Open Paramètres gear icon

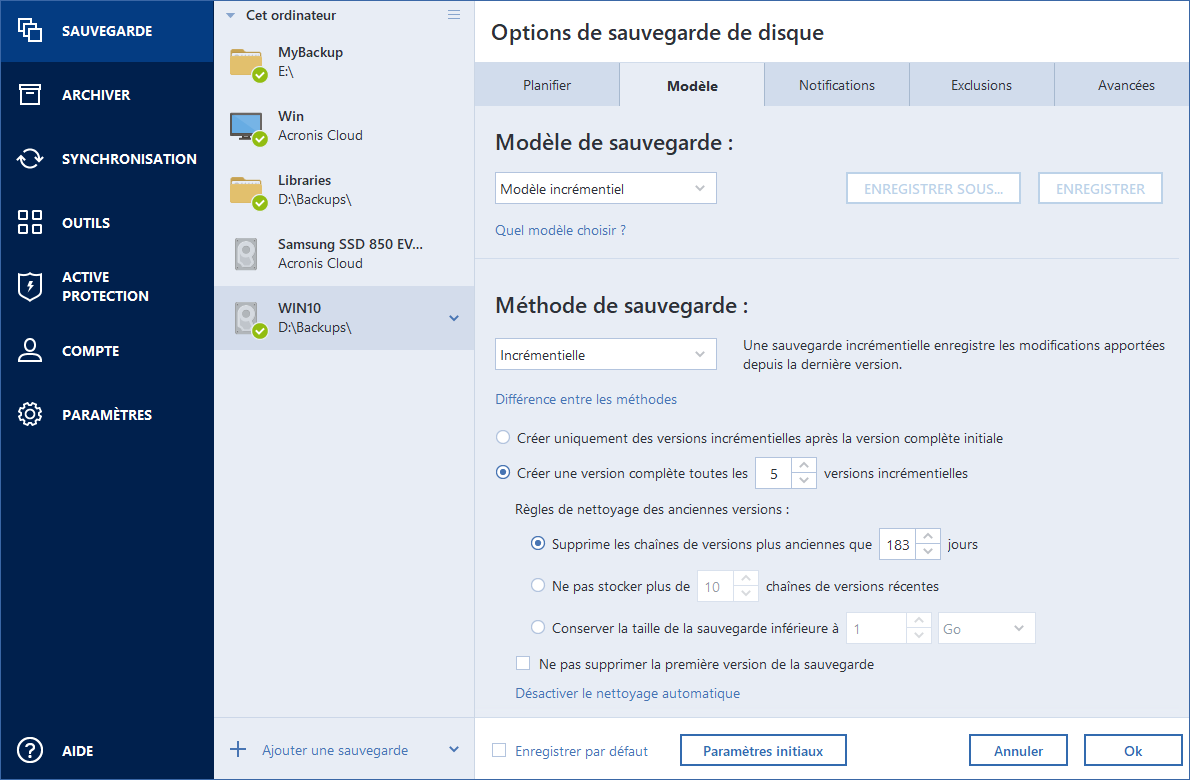31,415
